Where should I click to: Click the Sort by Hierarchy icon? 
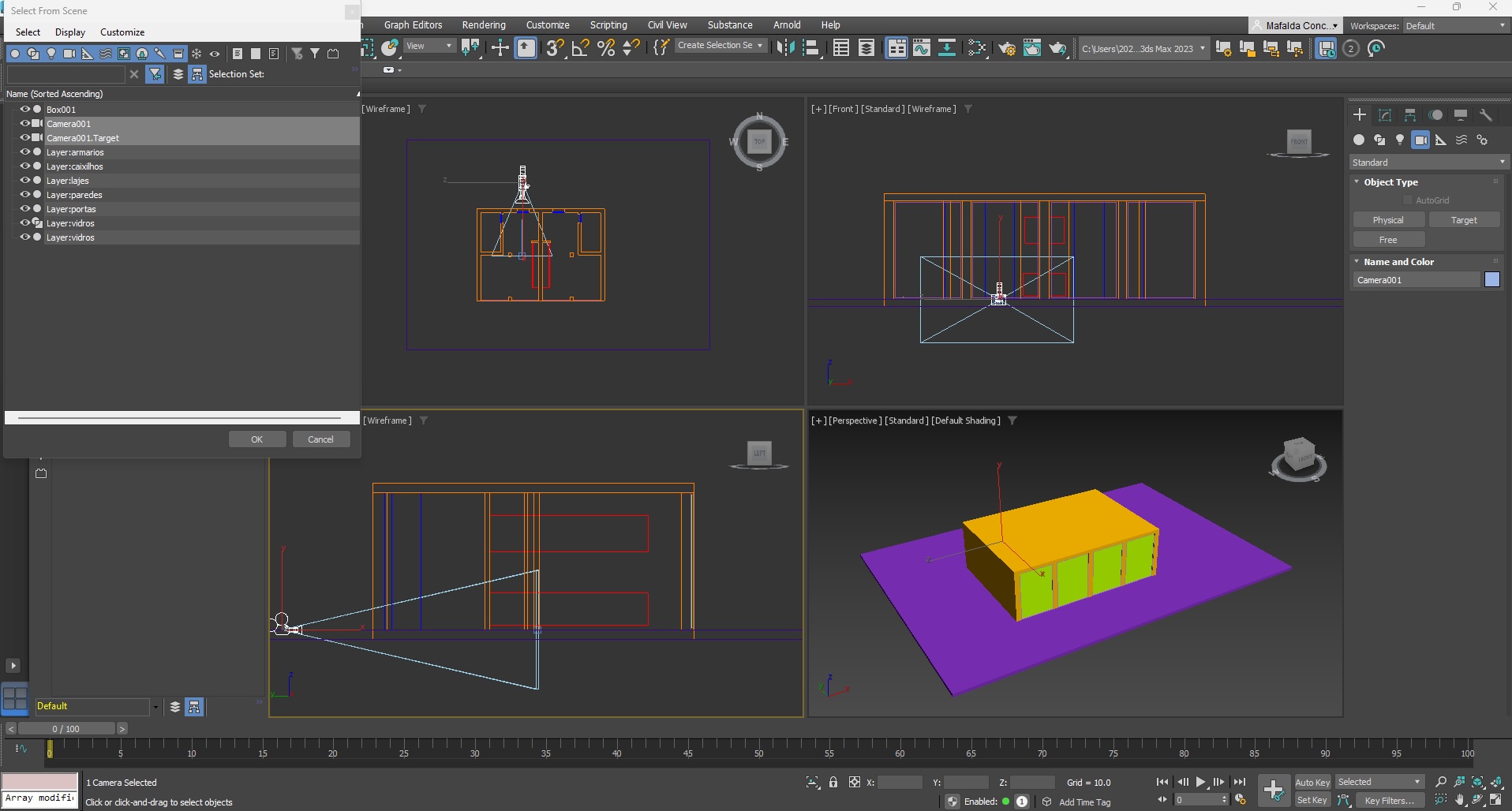tap(197, 74)
